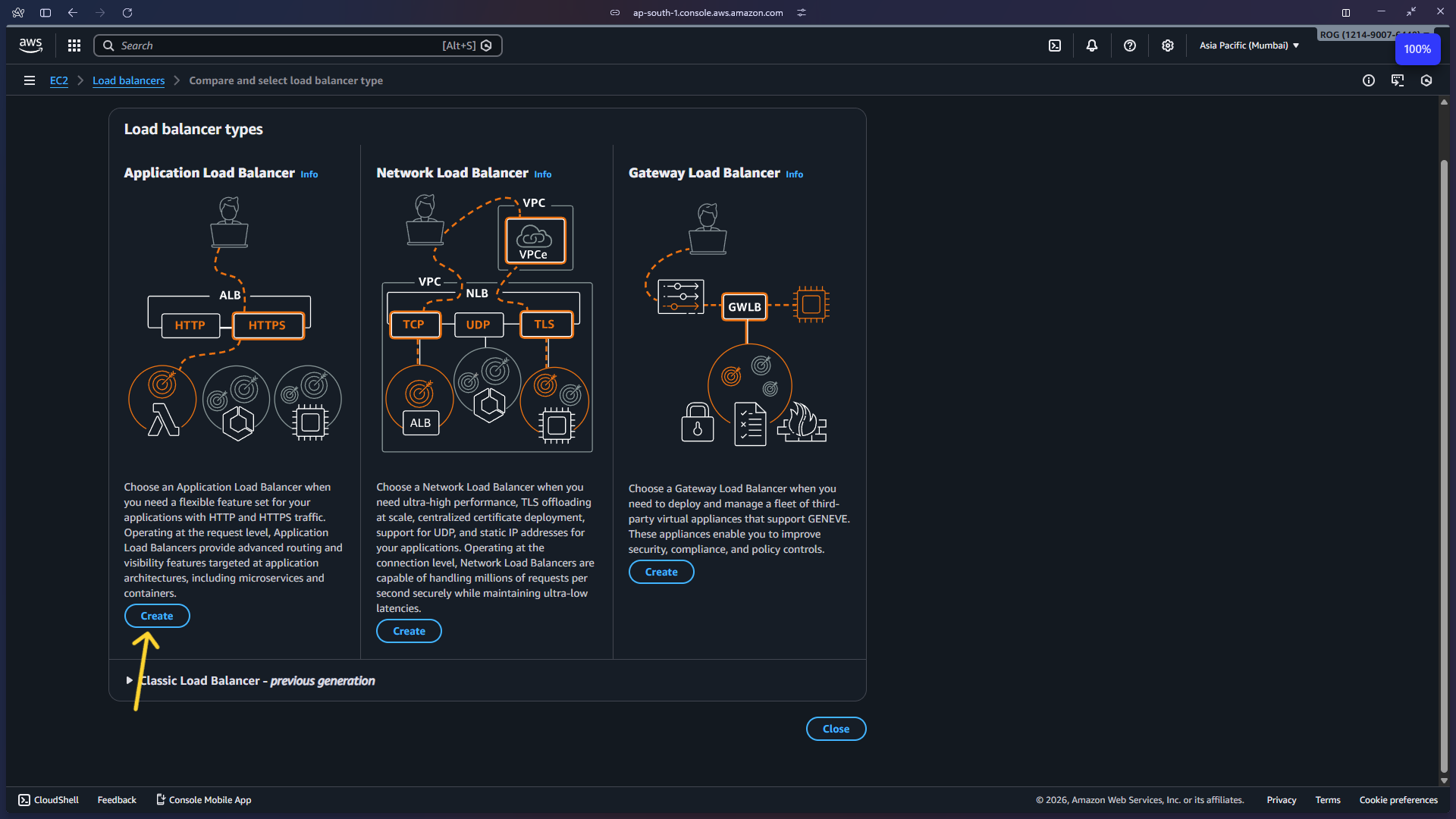Go to EC2 breadcrumb

pos(58,80)
